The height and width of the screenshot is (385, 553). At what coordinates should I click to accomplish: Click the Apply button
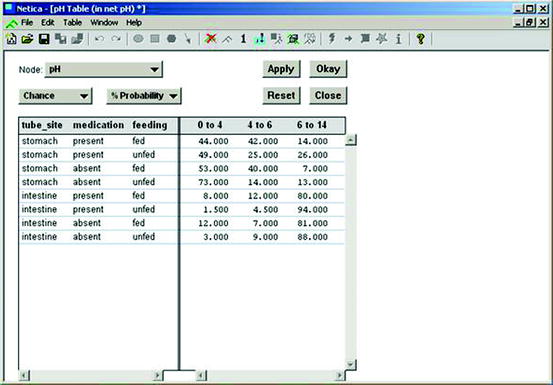[281, 69]
